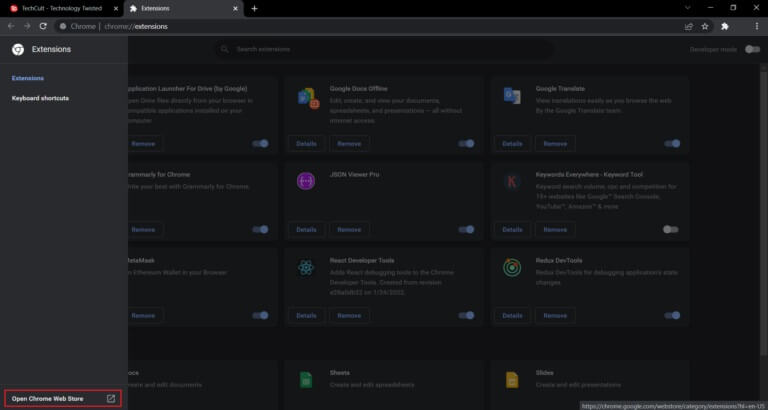This screenshot has height=410, width=768.
Task: Click the Sheets app icon
Action: (x=306, y=380)
